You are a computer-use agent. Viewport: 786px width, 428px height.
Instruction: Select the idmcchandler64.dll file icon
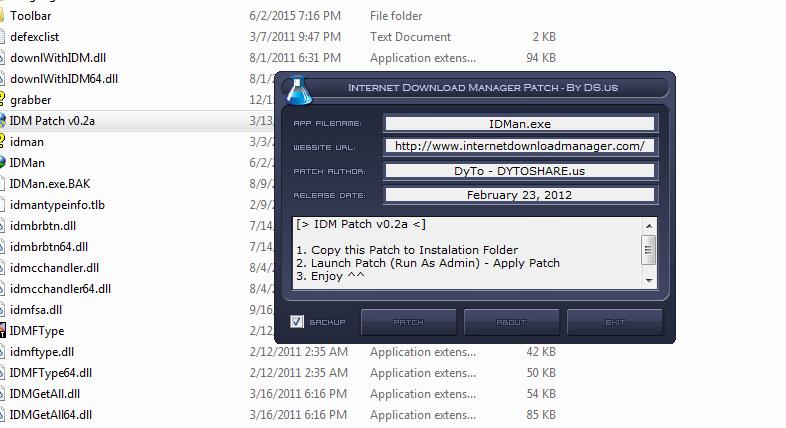pyautogui.click(x=2, y=289)
